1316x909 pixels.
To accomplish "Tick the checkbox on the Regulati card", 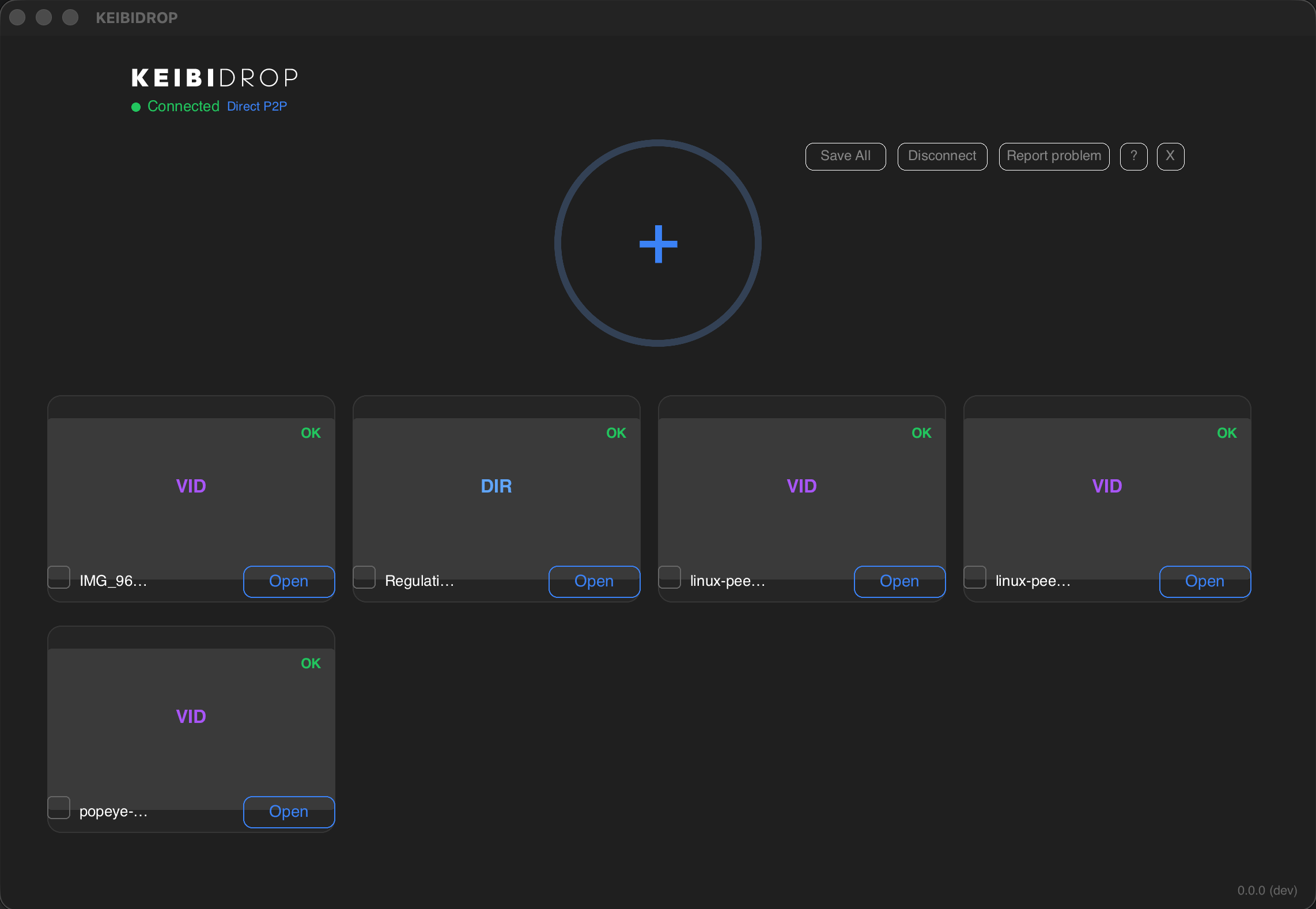I will 365,577.
